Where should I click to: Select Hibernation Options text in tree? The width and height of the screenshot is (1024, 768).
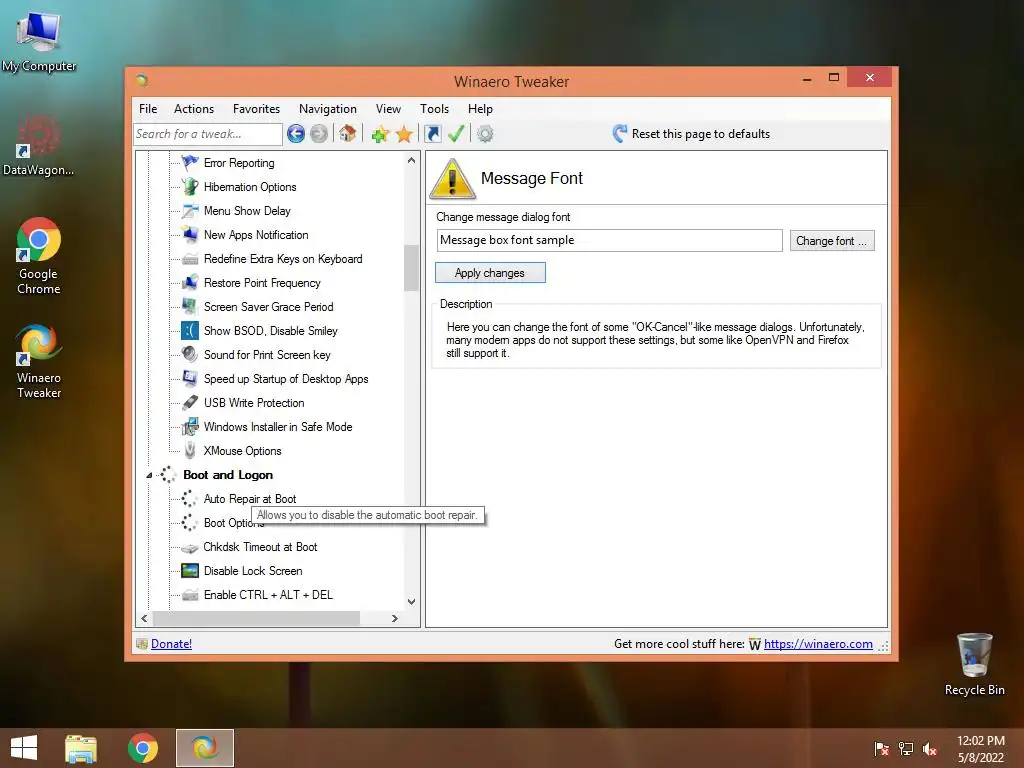click(250, 187)
